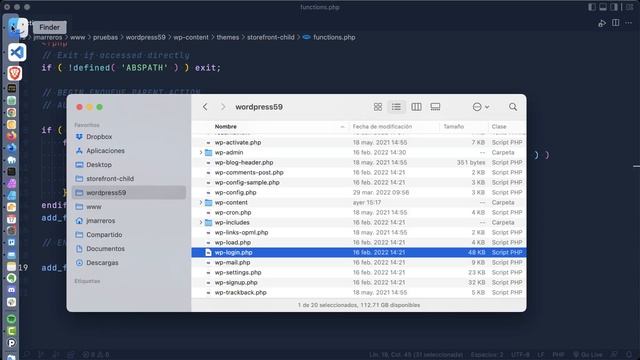Select wordpress59 in Finder sidebar
The image size is (640, 360).
pyautogui.click(x=129, y=193)
